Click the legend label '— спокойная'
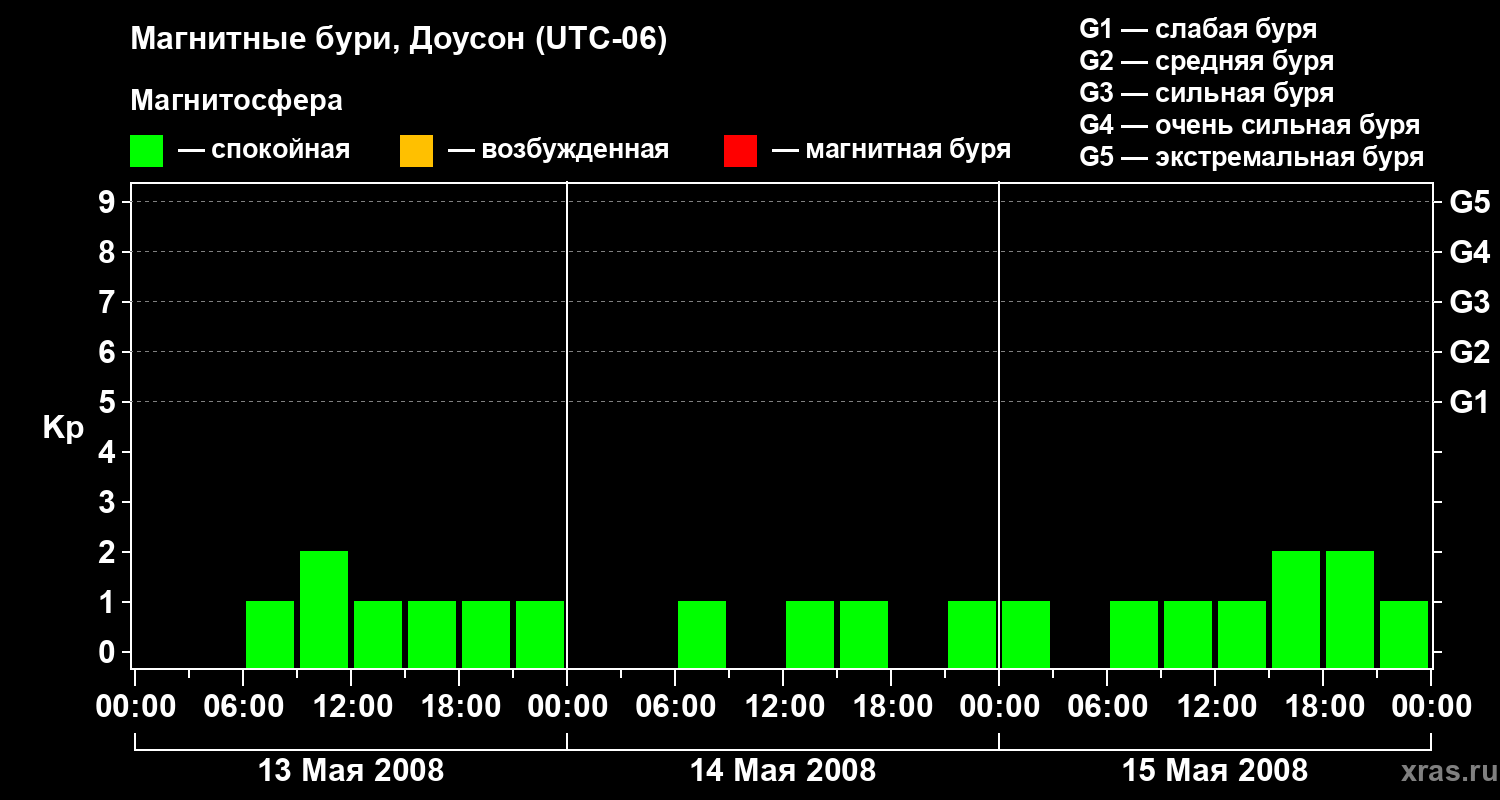This screenshot has height=800, width=1500. (x=264, y=150)
